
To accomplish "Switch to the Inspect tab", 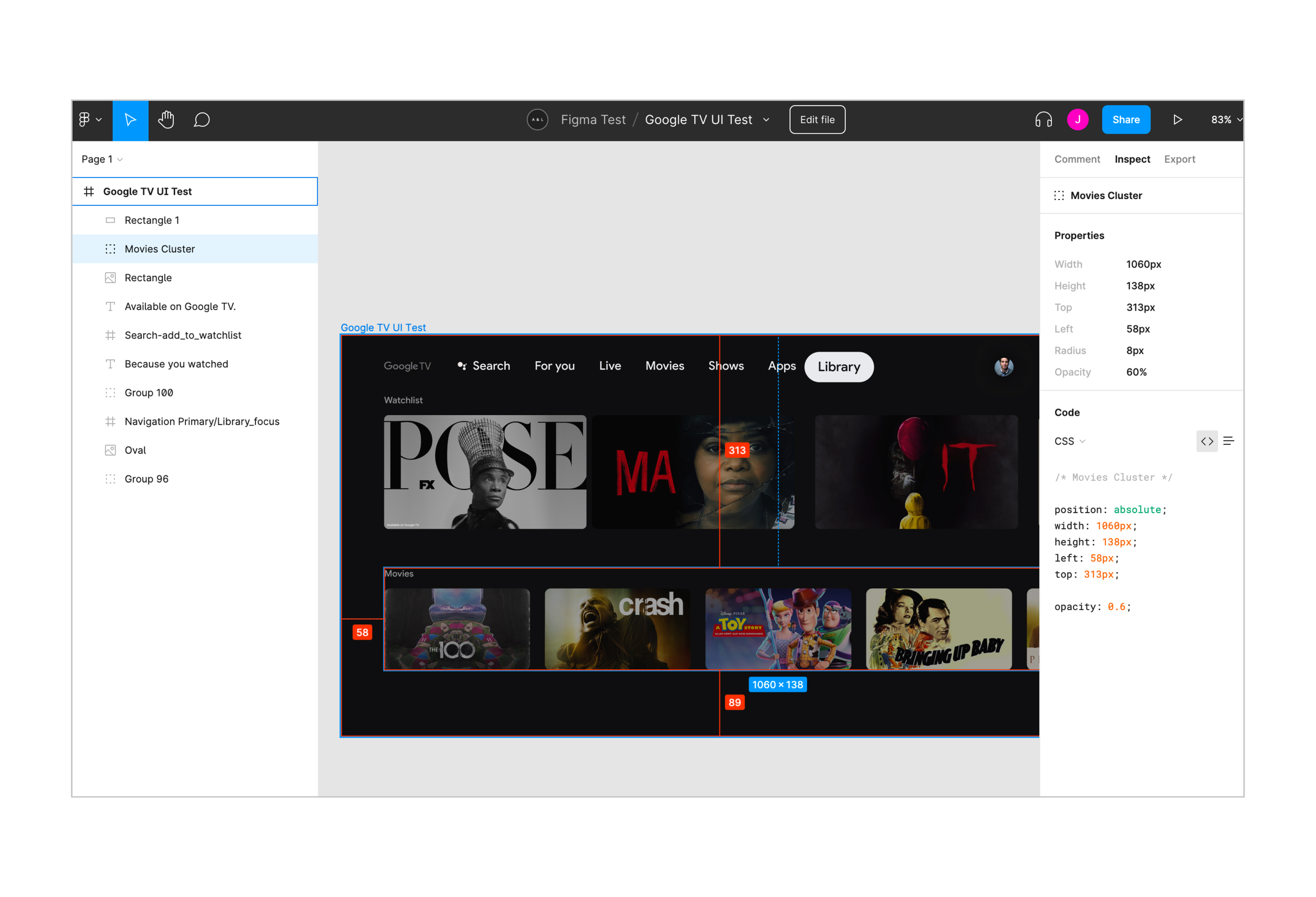I will click(1132, 159).
